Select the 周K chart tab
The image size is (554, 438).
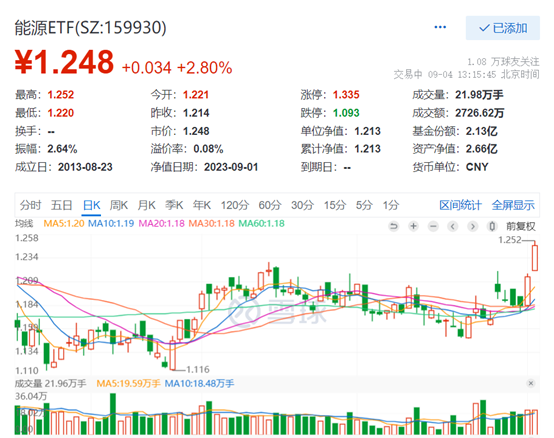(x=119, y=205)
